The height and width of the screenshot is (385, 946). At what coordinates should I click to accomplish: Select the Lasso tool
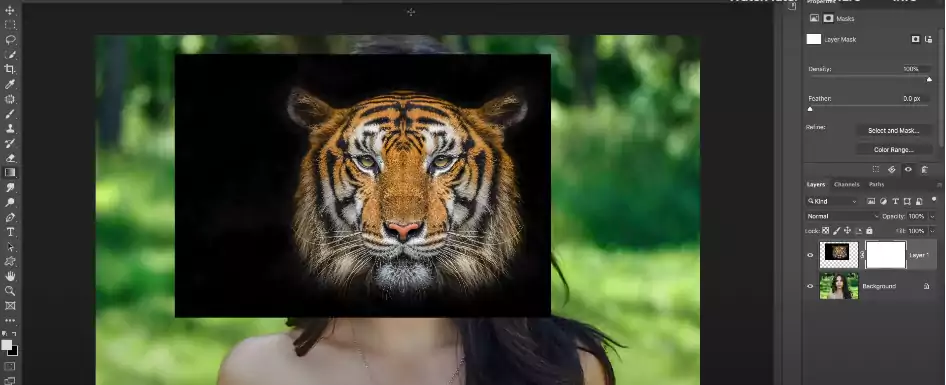tap(10, 40)
